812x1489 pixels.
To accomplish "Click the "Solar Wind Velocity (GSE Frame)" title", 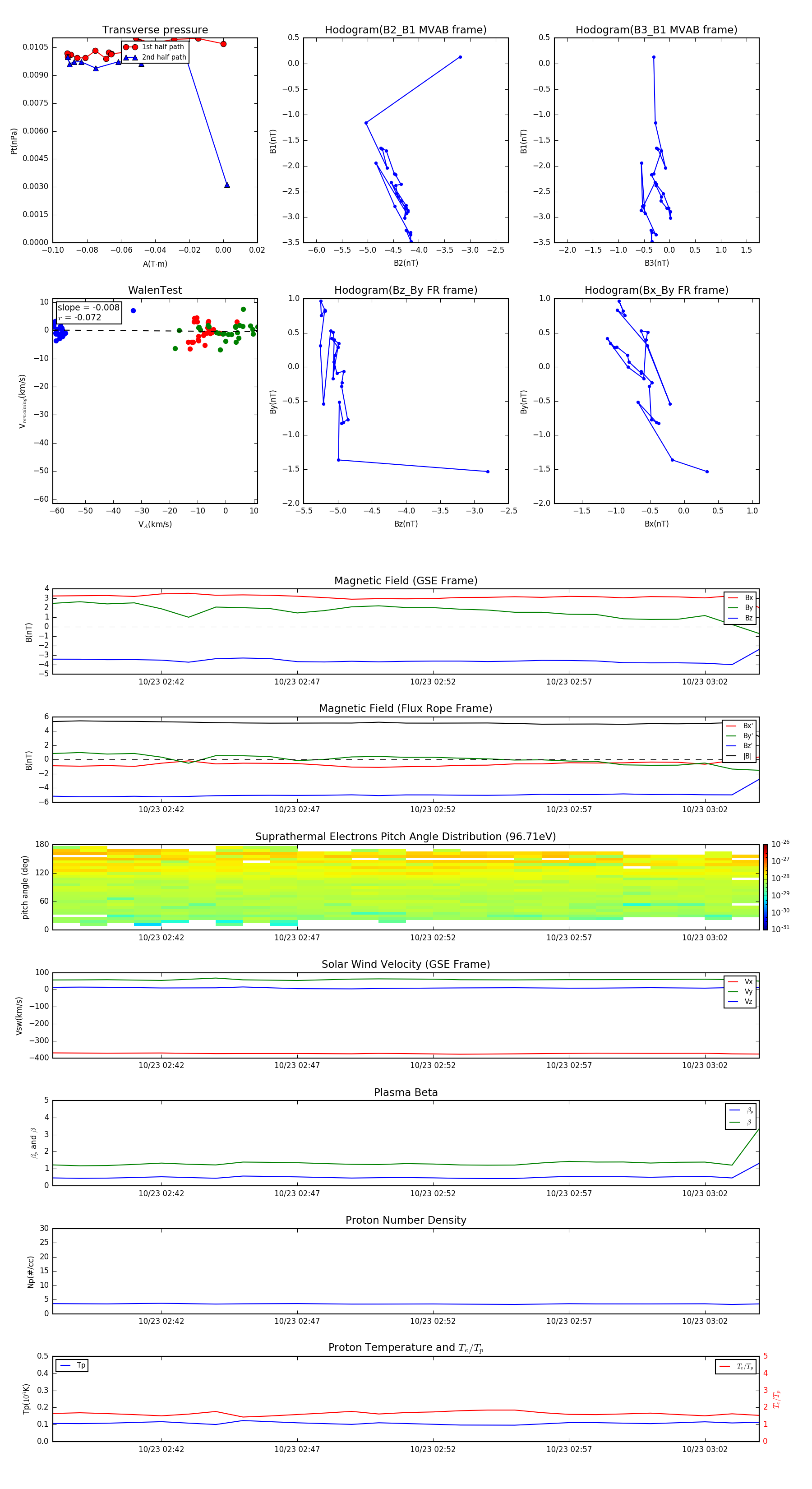I will pos(406,964).
